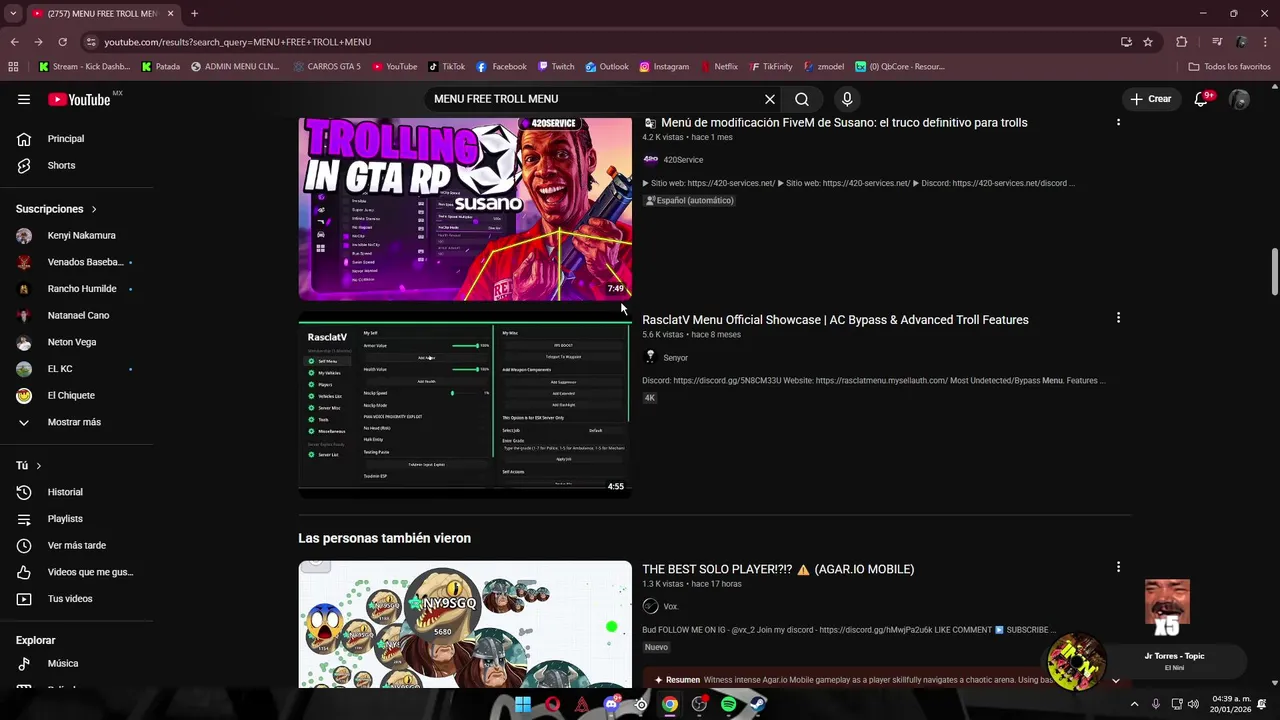Screen dimensions: 1280x720
Task: Clear the search box with the X
Action: [770, 99]
